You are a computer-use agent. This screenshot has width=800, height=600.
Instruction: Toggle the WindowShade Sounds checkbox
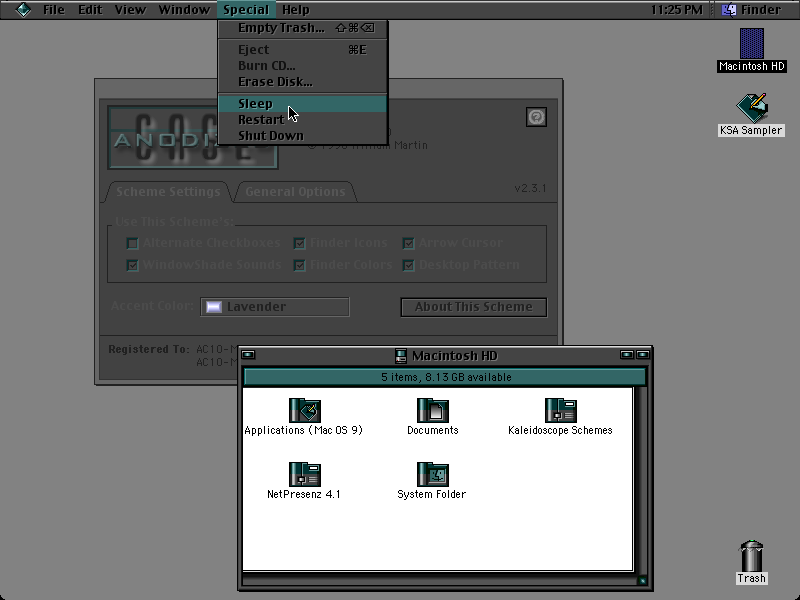[x=133, y=265]
